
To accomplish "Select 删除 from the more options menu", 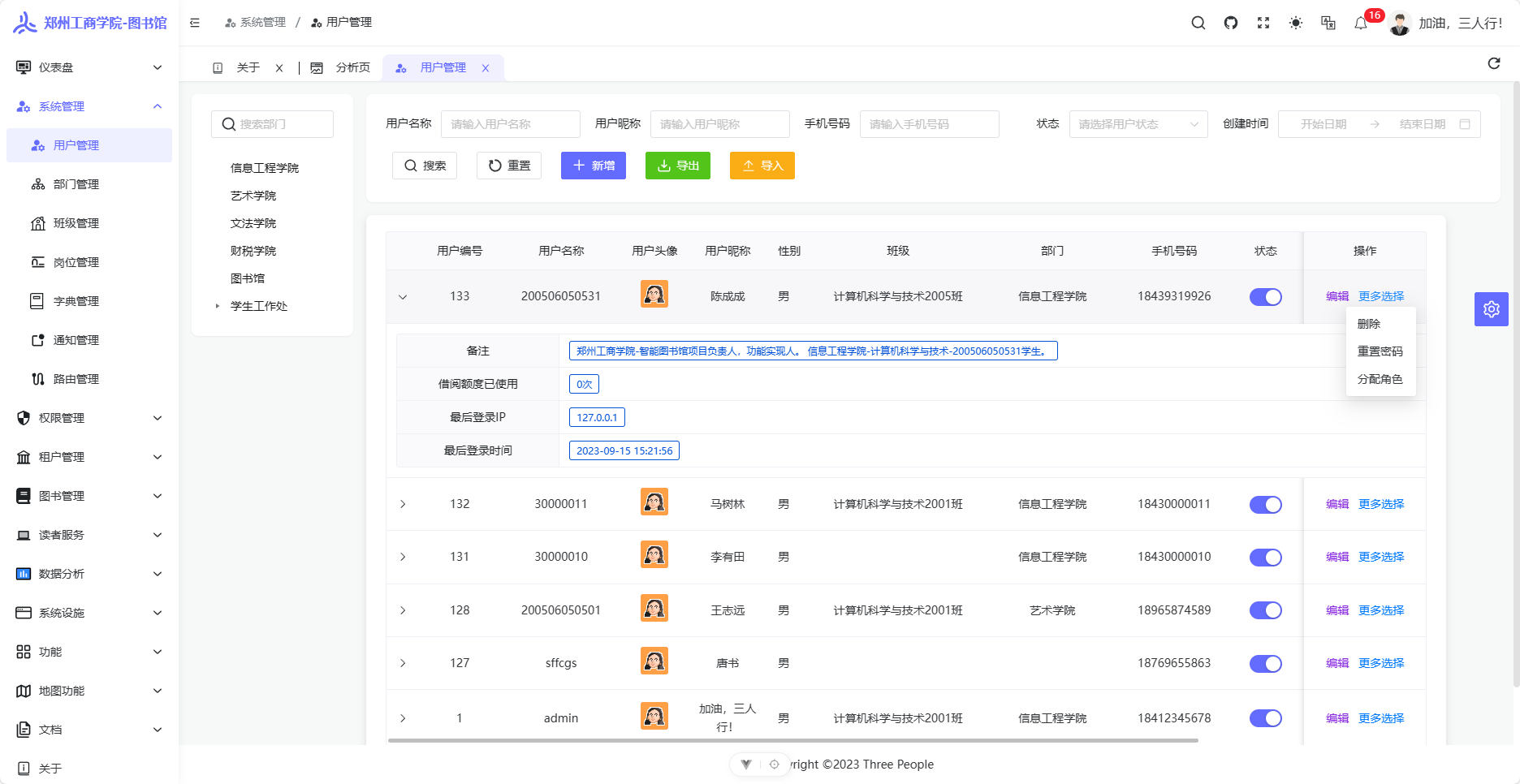I will pos(1380,324).
